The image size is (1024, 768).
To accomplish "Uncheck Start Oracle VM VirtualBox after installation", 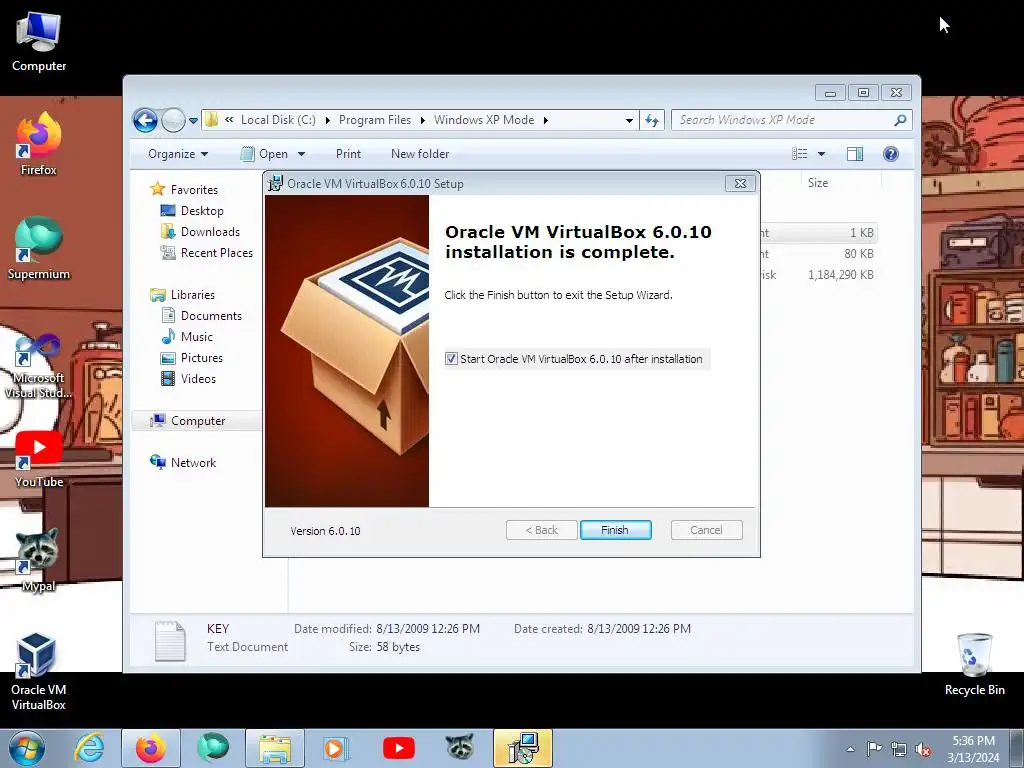I will (x=451, y=359).
